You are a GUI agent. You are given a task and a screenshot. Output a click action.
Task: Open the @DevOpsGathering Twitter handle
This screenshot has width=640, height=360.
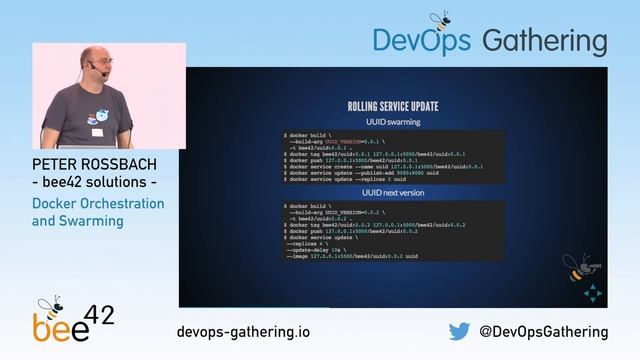[544, 331]
